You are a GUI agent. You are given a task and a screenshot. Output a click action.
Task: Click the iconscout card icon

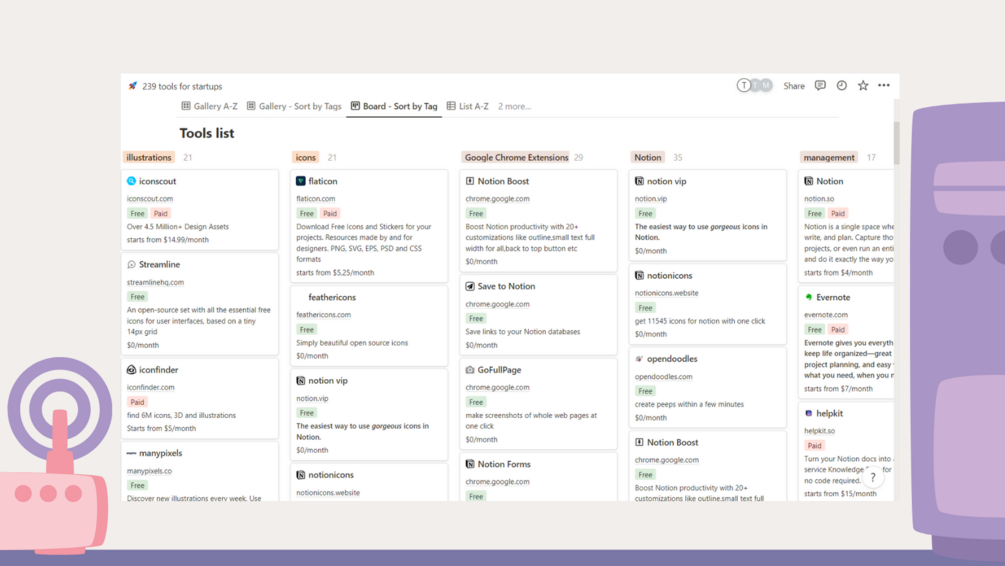click(131, 181)
